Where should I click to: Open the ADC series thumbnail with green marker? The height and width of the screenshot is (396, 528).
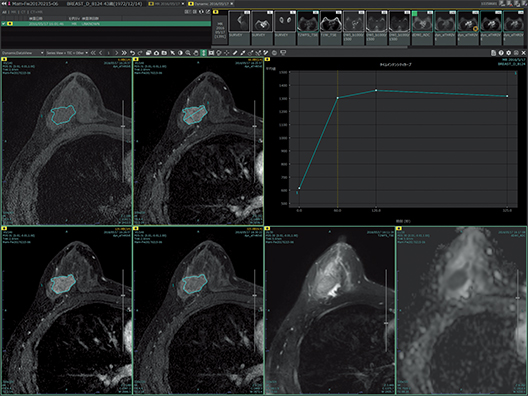pyautogui.click(x=422, y=27)
